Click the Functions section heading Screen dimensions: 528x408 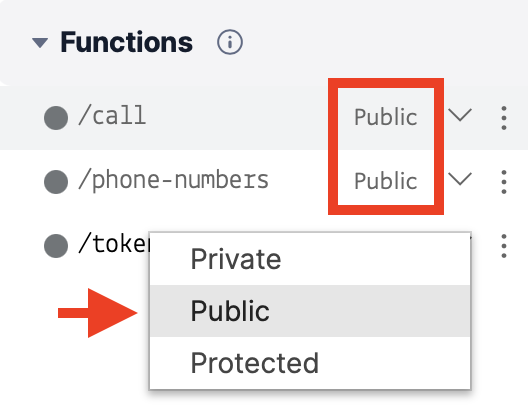pos(127,42)
